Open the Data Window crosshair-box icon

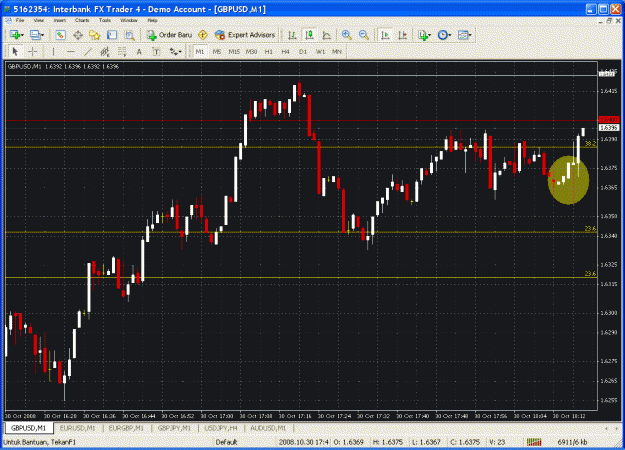[x=78, y=35]
